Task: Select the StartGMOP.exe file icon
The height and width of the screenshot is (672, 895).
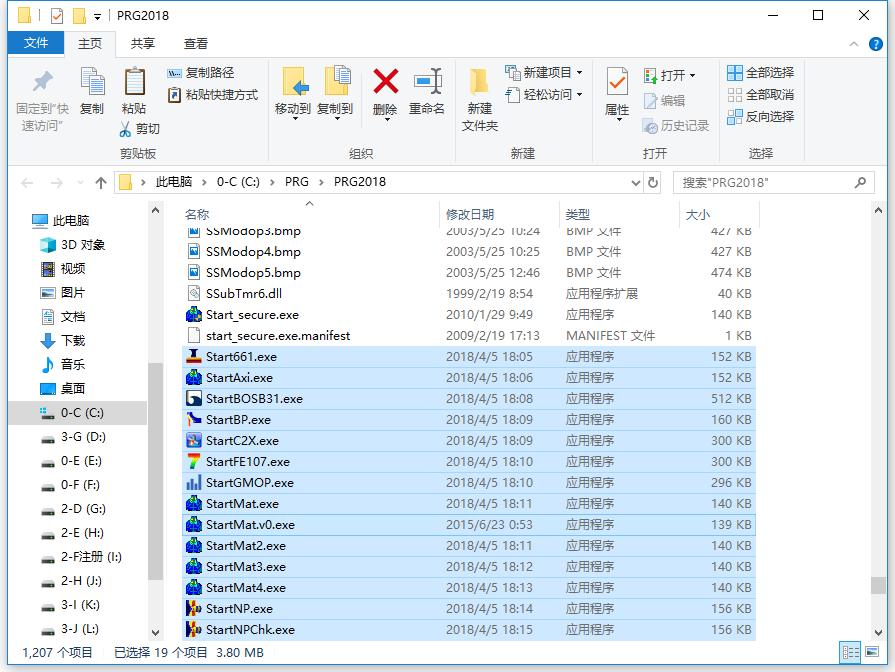Action: click(x=194, y=482)
